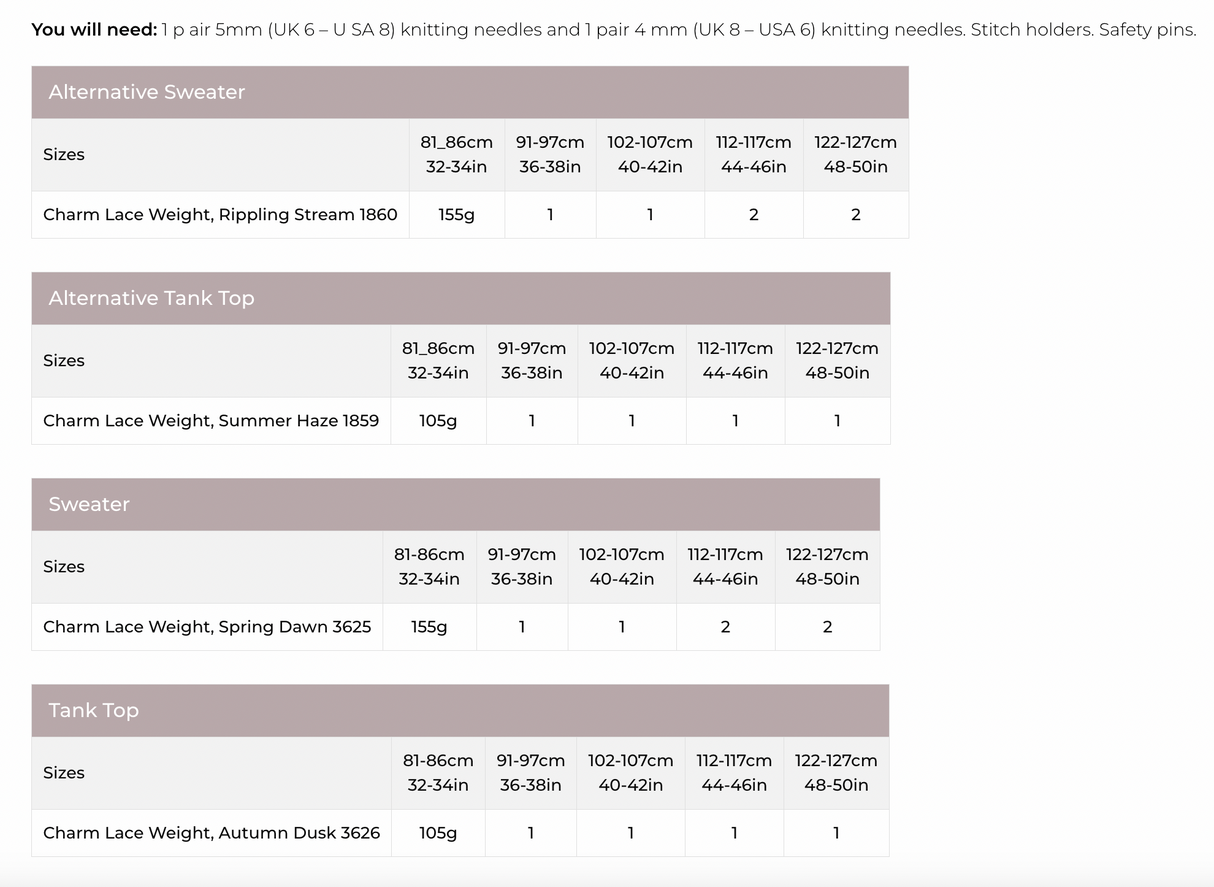Click the Alternative Sweater table heading
The image size is (1214, 887).
(147, 92)
